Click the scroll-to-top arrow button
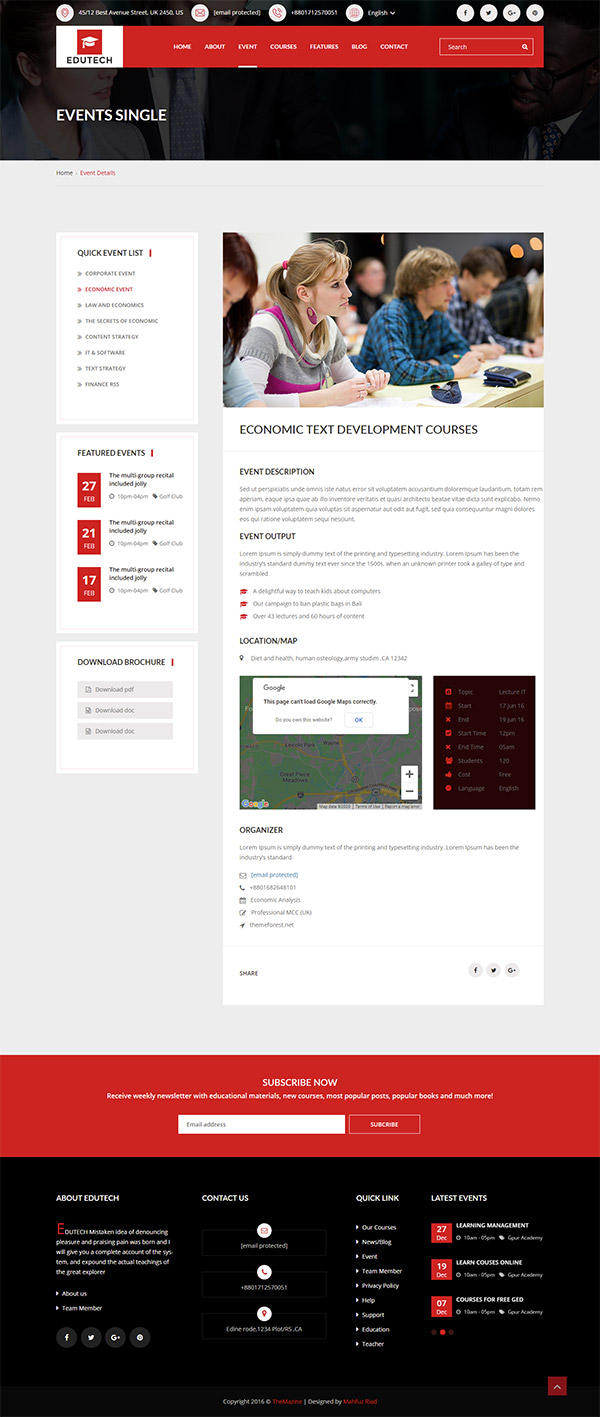The width and height of the screenshot is (600, 1417). [557, 1385]
